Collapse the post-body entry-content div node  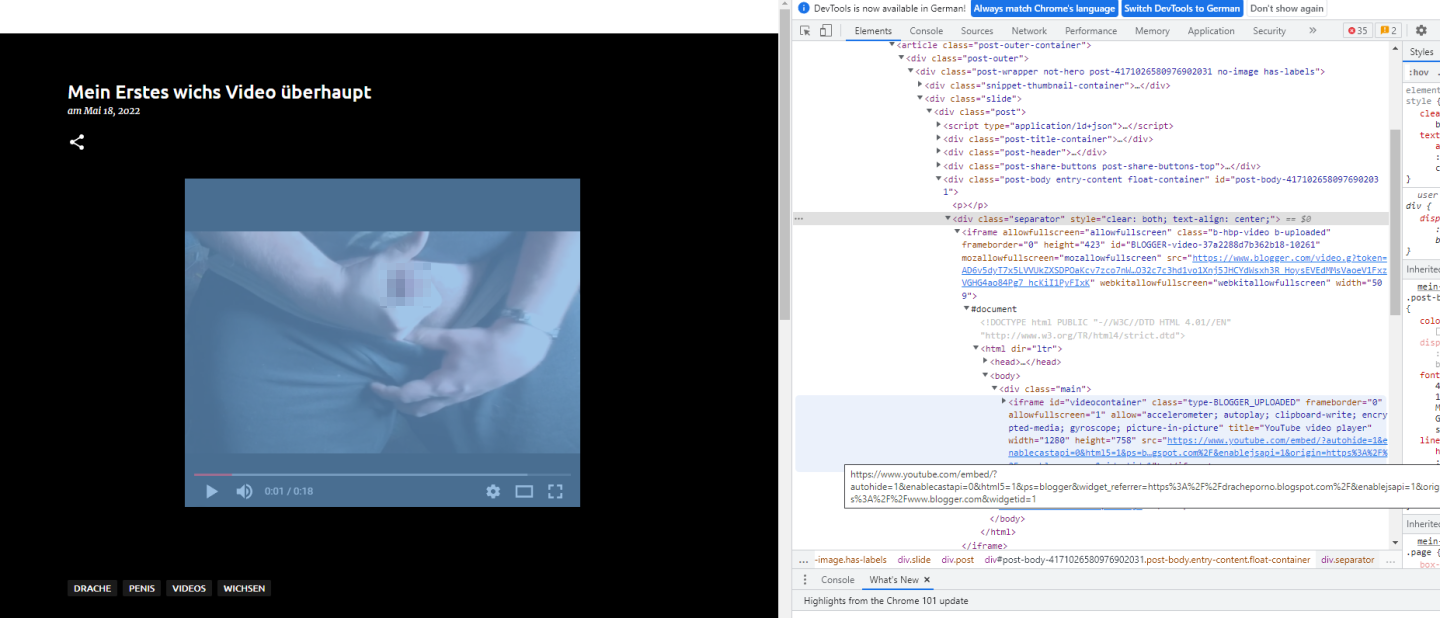[939, 179]
